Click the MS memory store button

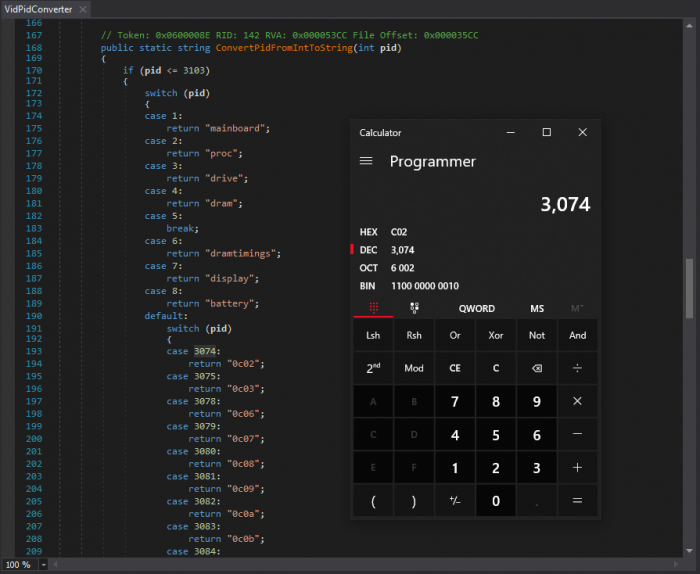[x=537, y=308]
